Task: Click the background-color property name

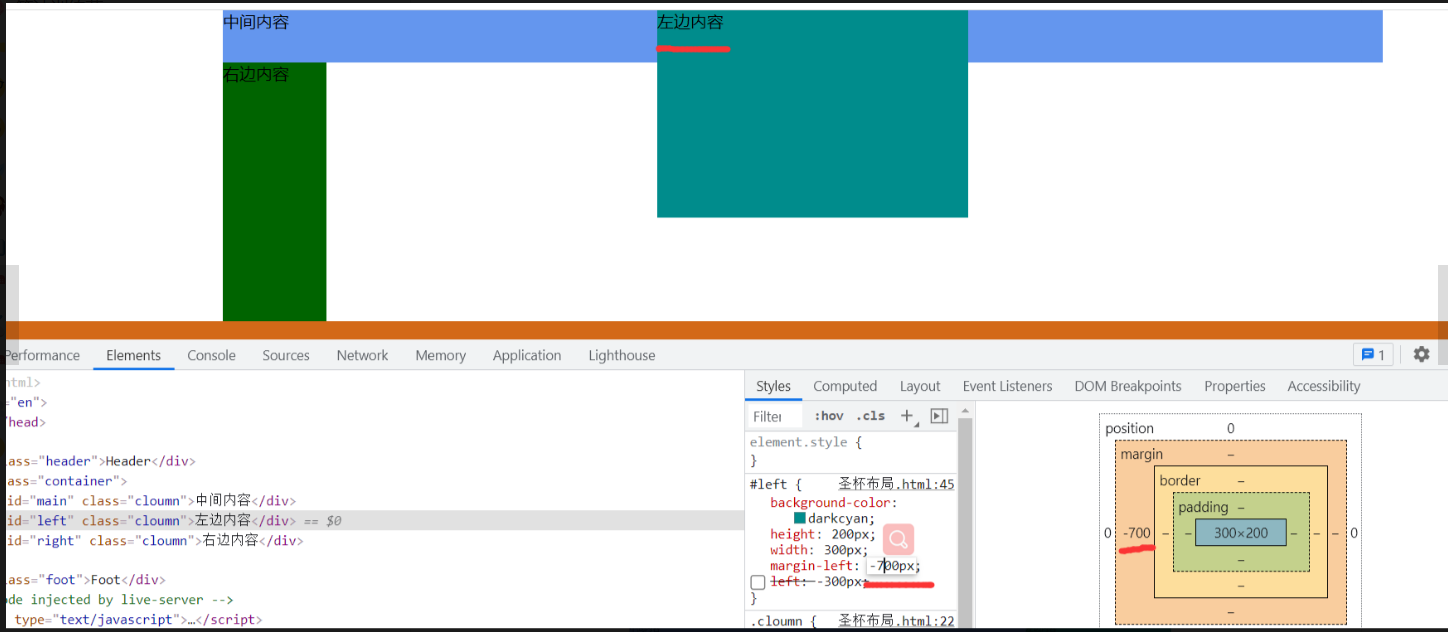Action: (x=832, y=502)
